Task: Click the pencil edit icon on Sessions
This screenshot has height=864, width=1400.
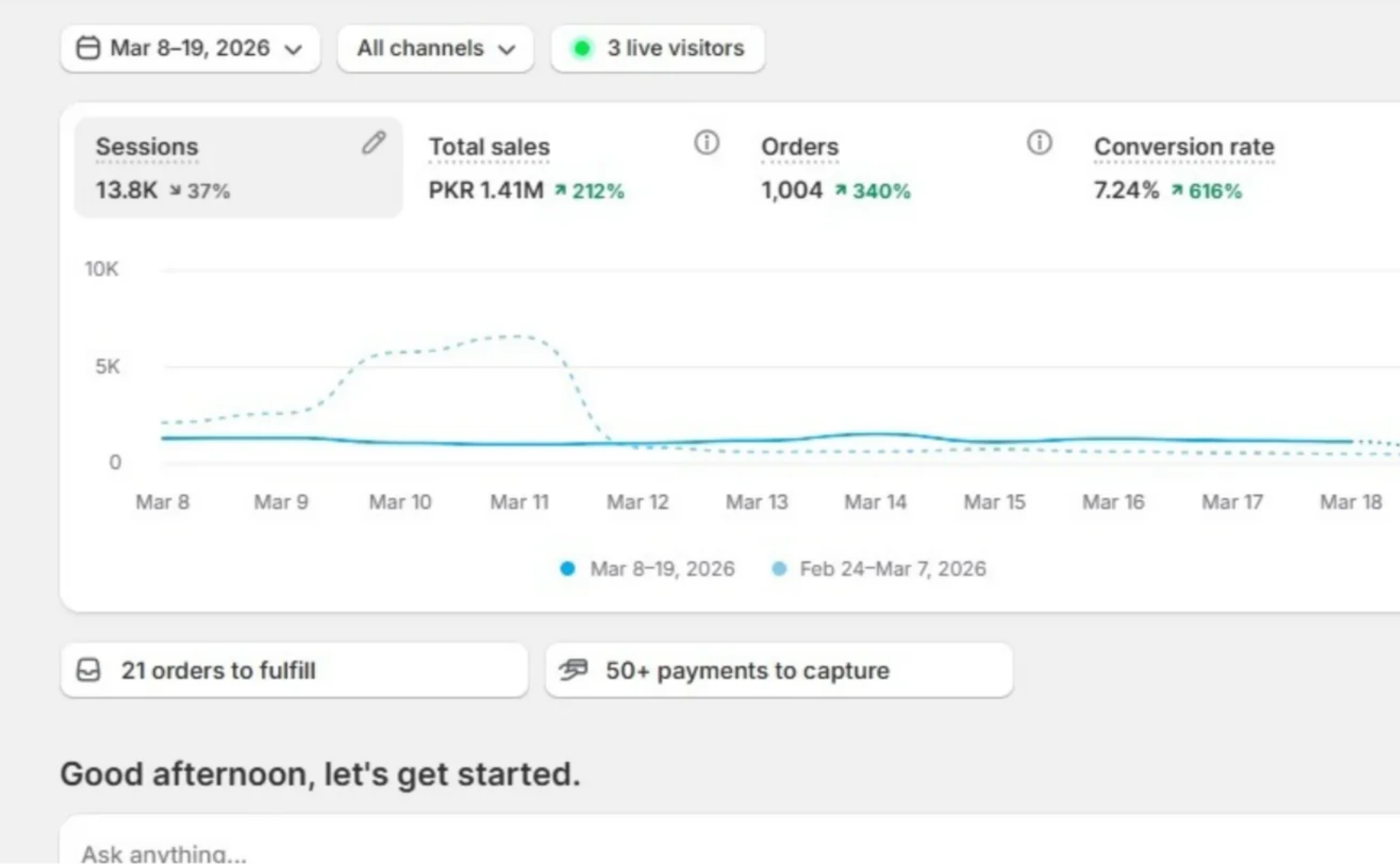Action: click(x=374, y=142)
